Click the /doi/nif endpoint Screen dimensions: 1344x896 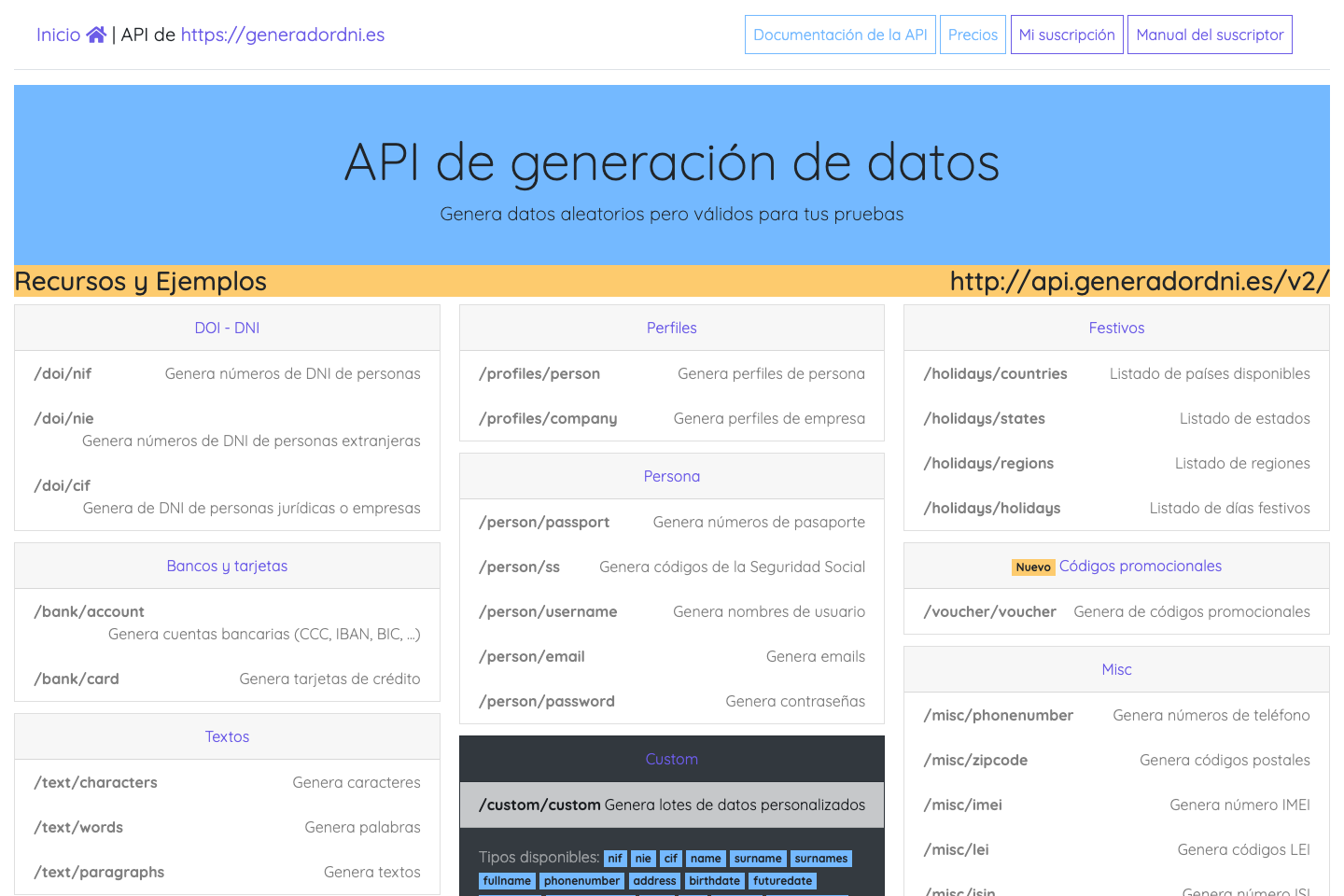[x=63, y=373]
